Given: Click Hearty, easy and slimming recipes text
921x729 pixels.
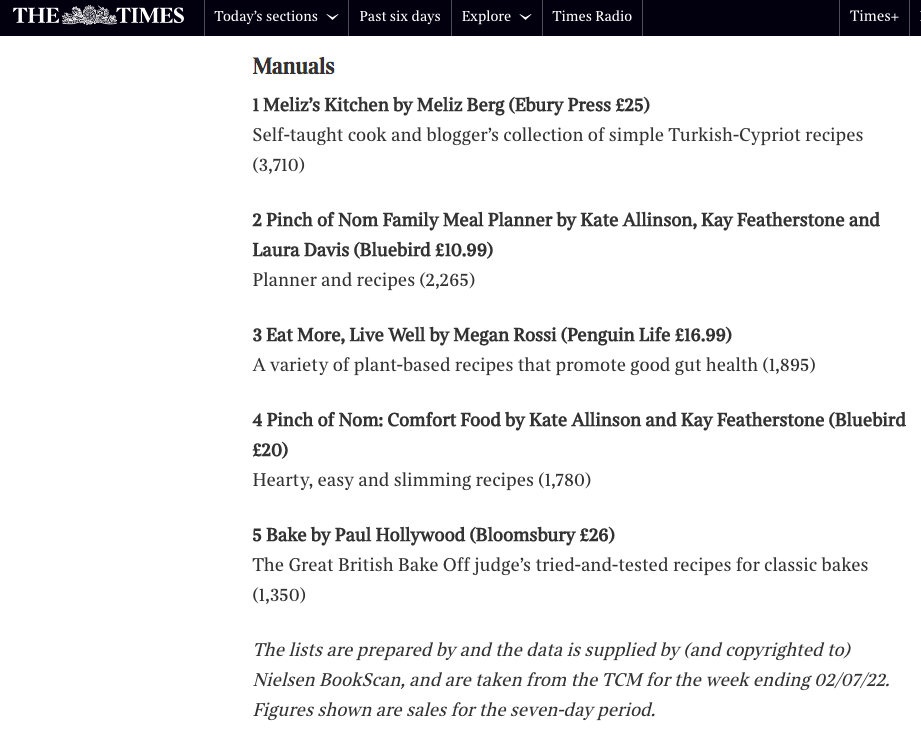Looking at the screenshot, I should (422, 480).
